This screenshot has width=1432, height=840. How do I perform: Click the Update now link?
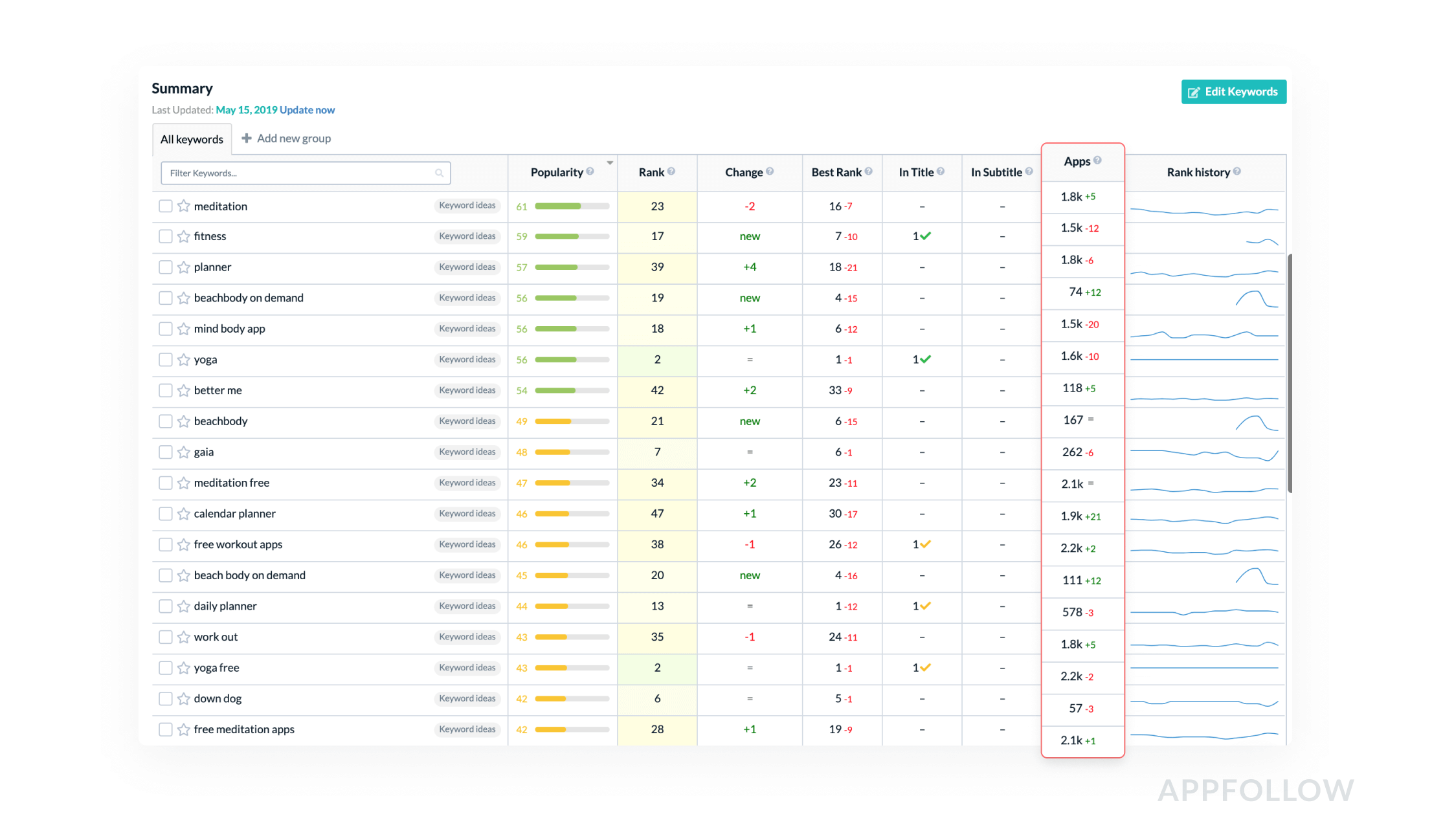307,110
